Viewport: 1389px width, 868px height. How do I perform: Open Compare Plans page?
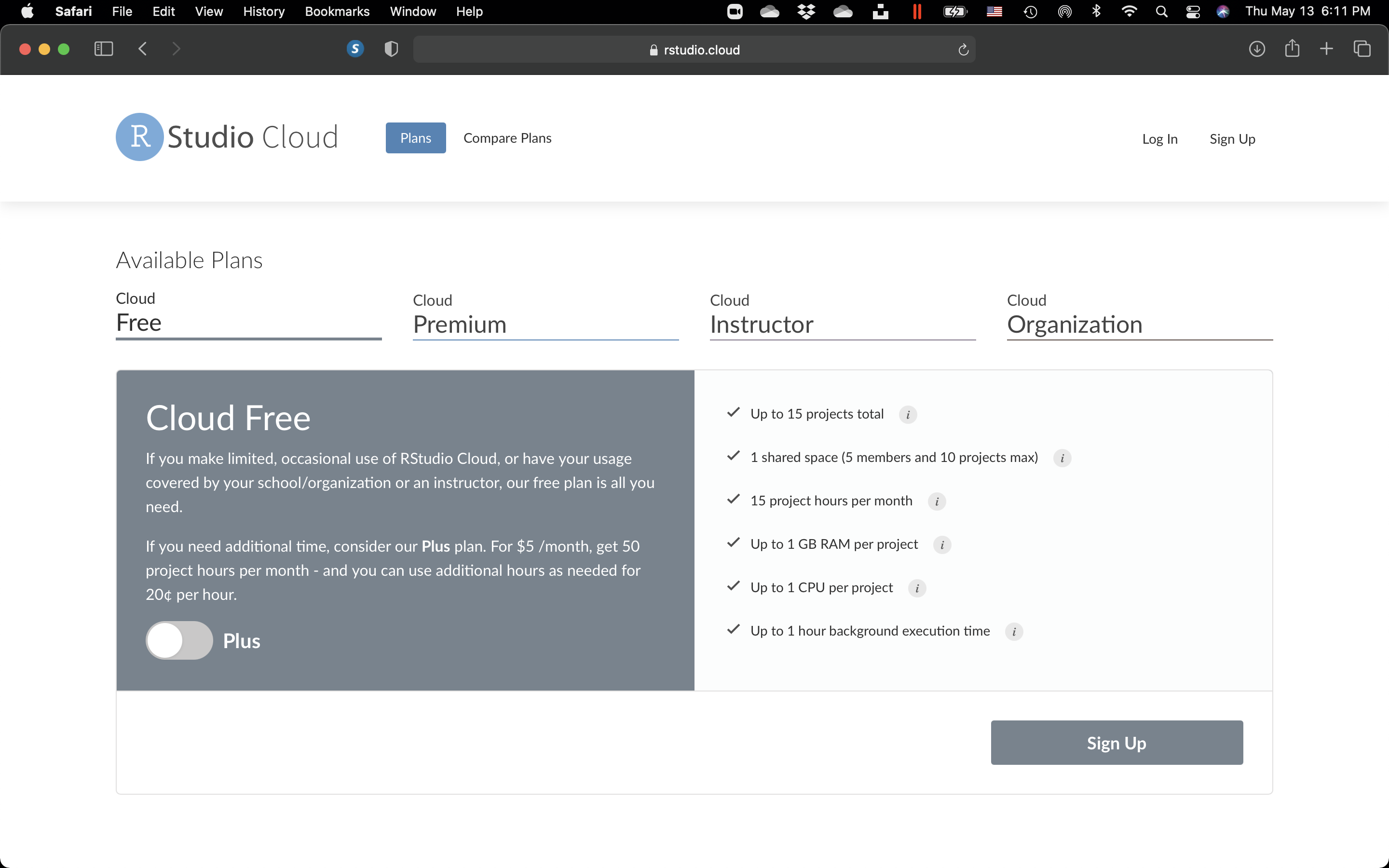507,138
